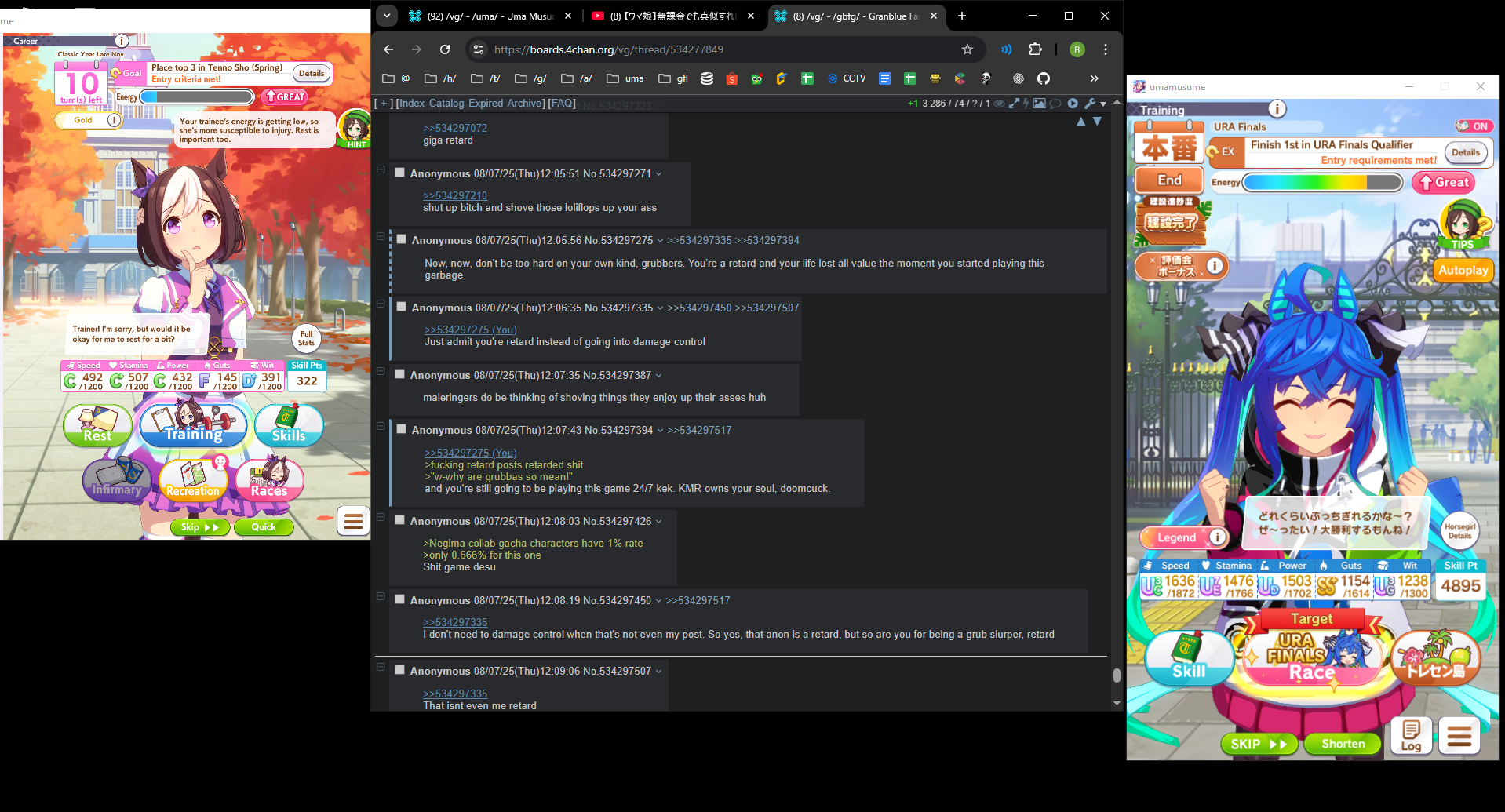Open the ChatGPT bookmark icon
Image resolution: width=1505 pixels, height=812 pixels.
1018,78
